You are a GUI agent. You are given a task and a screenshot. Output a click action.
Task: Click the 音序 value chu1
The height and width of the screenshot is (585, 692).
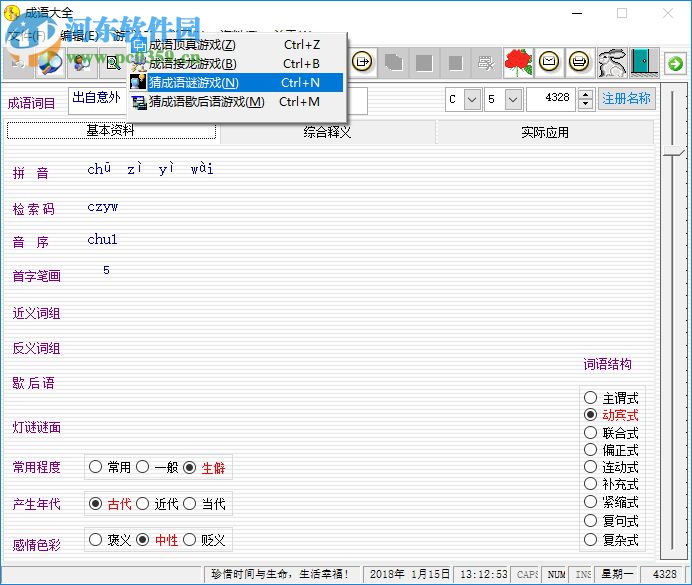[102, 239]
